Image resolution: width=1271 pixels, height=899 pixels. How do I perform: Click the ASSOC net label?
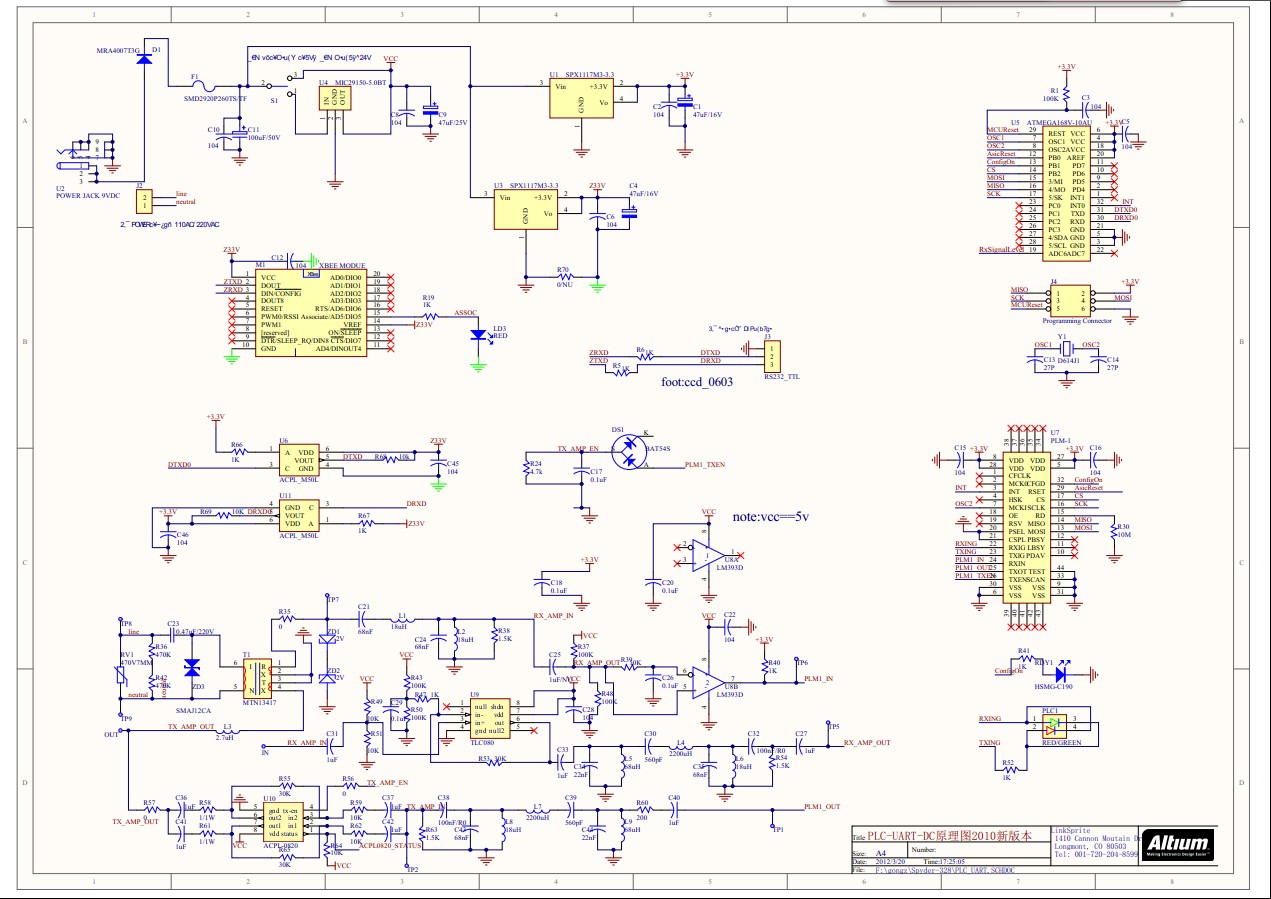pos(466,313)
